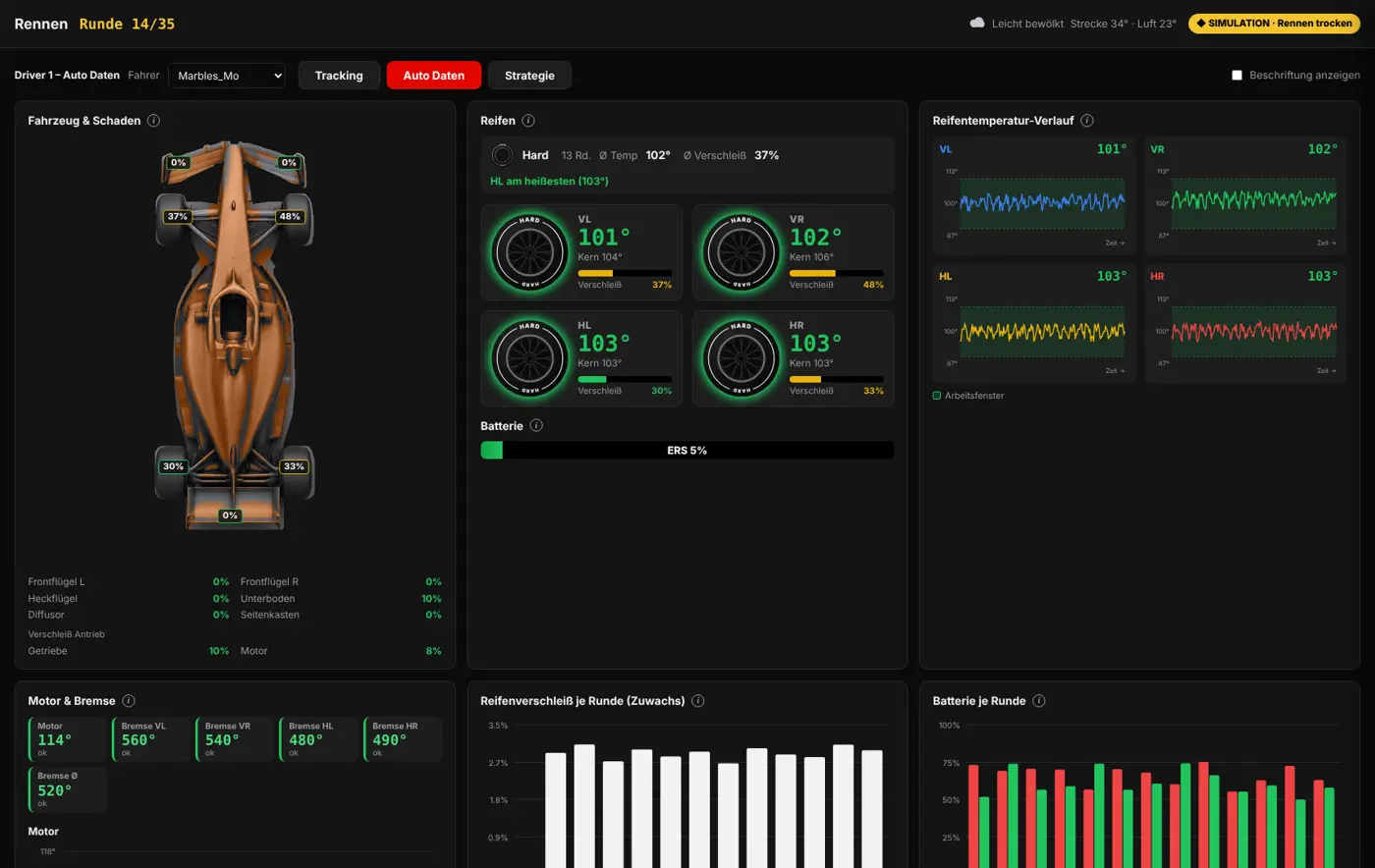
Task: Click the ERS 5% battery bar
Action: click(x=687, y=450)
